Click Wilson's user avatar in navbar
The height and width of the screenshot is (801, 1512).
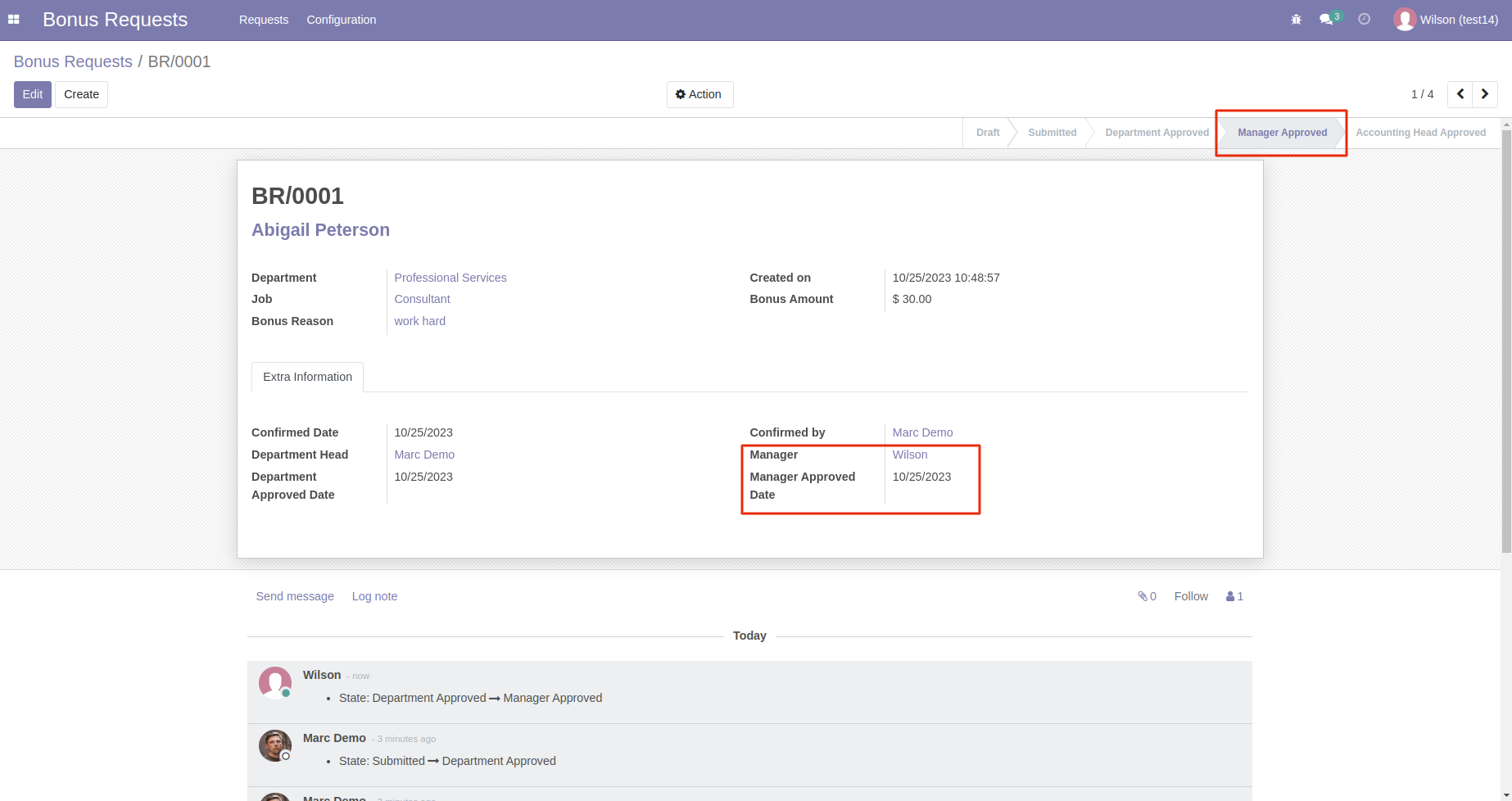click(1405, 20)
